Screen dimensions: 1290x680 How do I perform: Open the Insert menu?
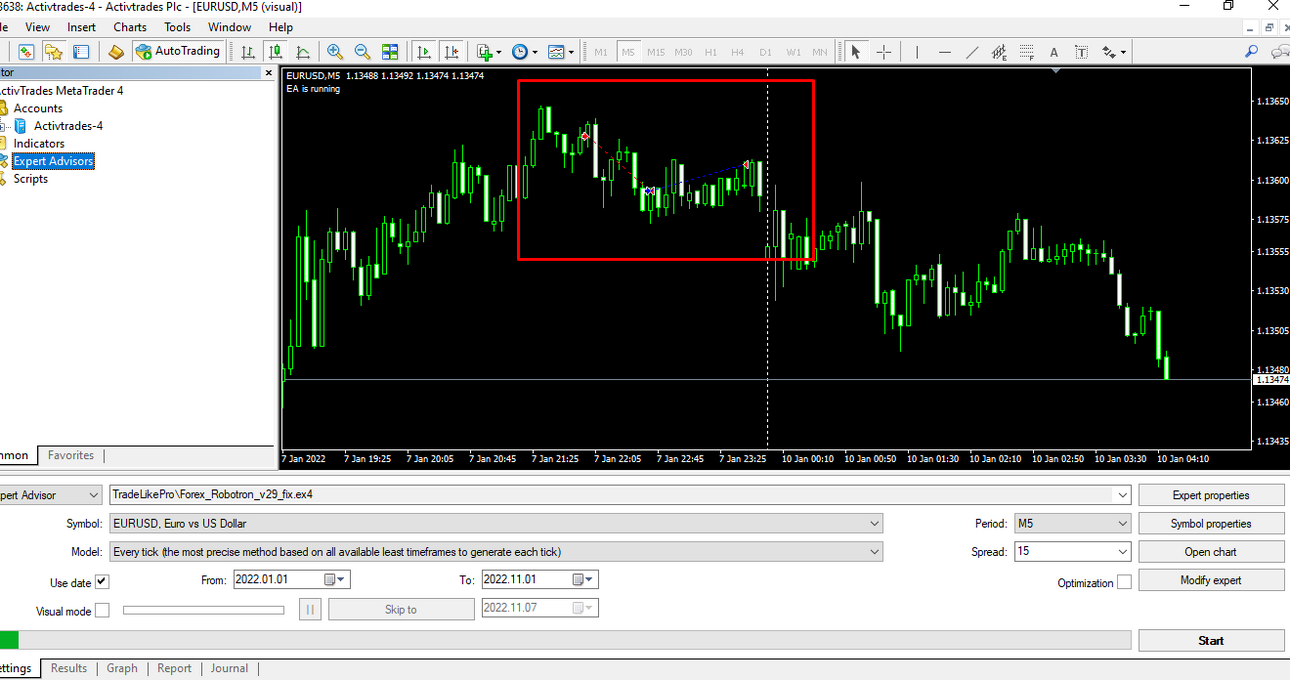[82, 27]
